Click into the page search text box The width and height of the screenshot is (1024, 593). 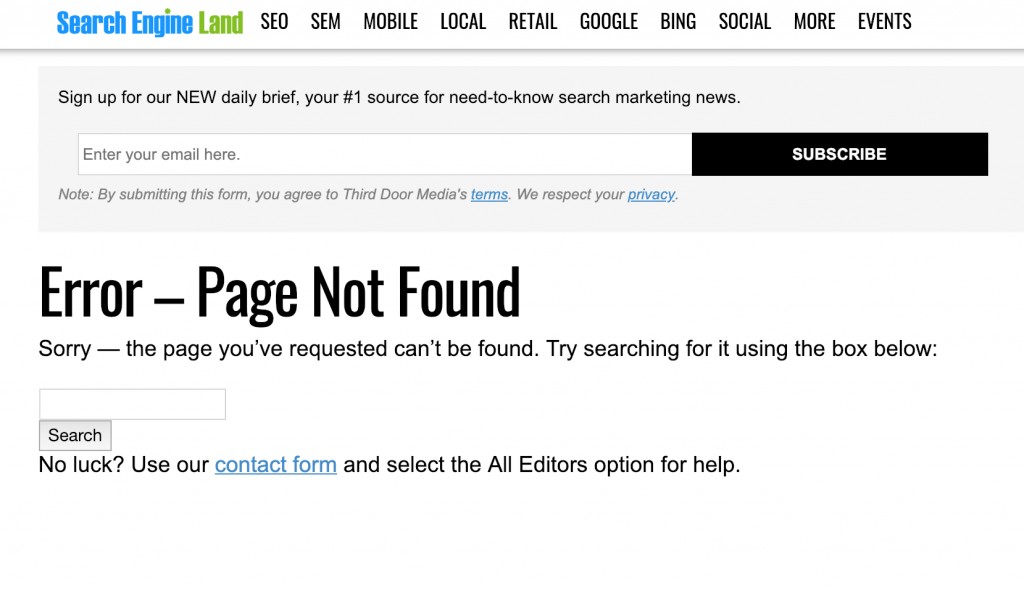point(133,404)
